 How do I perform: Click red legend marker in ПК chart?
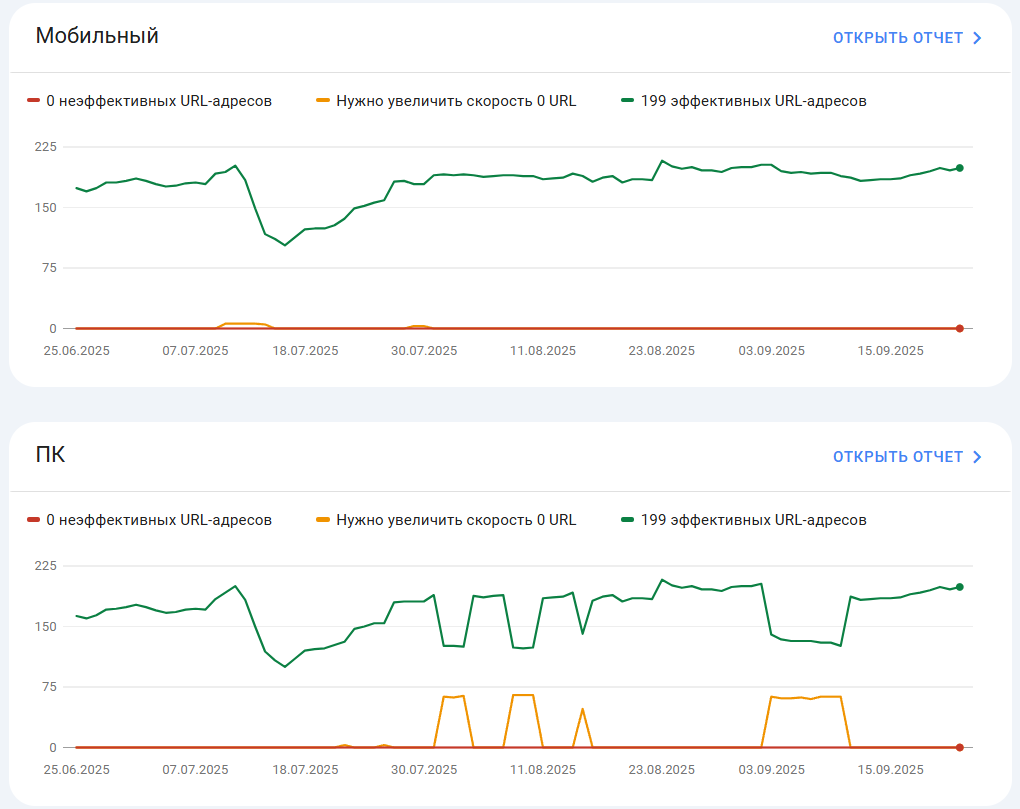pos(33,519)
